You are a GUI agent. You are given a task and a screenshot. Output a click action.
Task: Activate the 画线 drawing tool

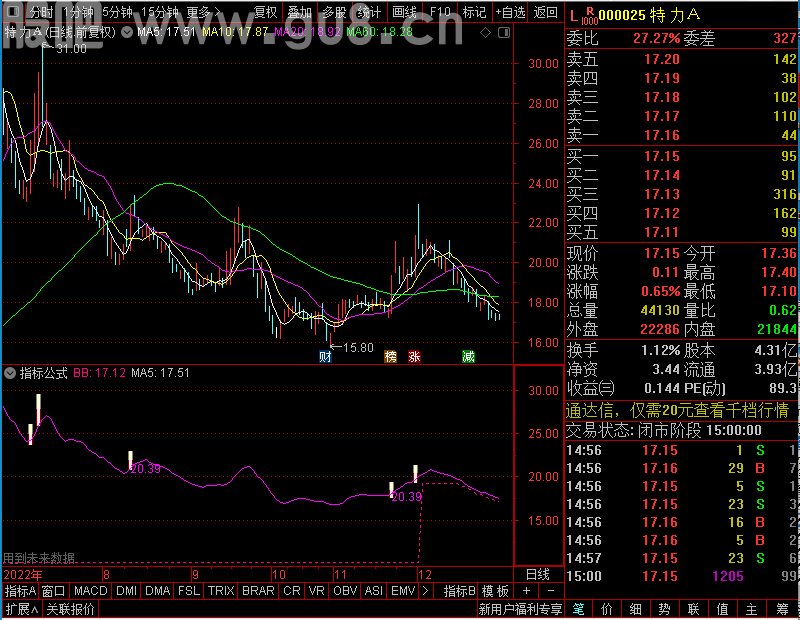pos(404,12)
